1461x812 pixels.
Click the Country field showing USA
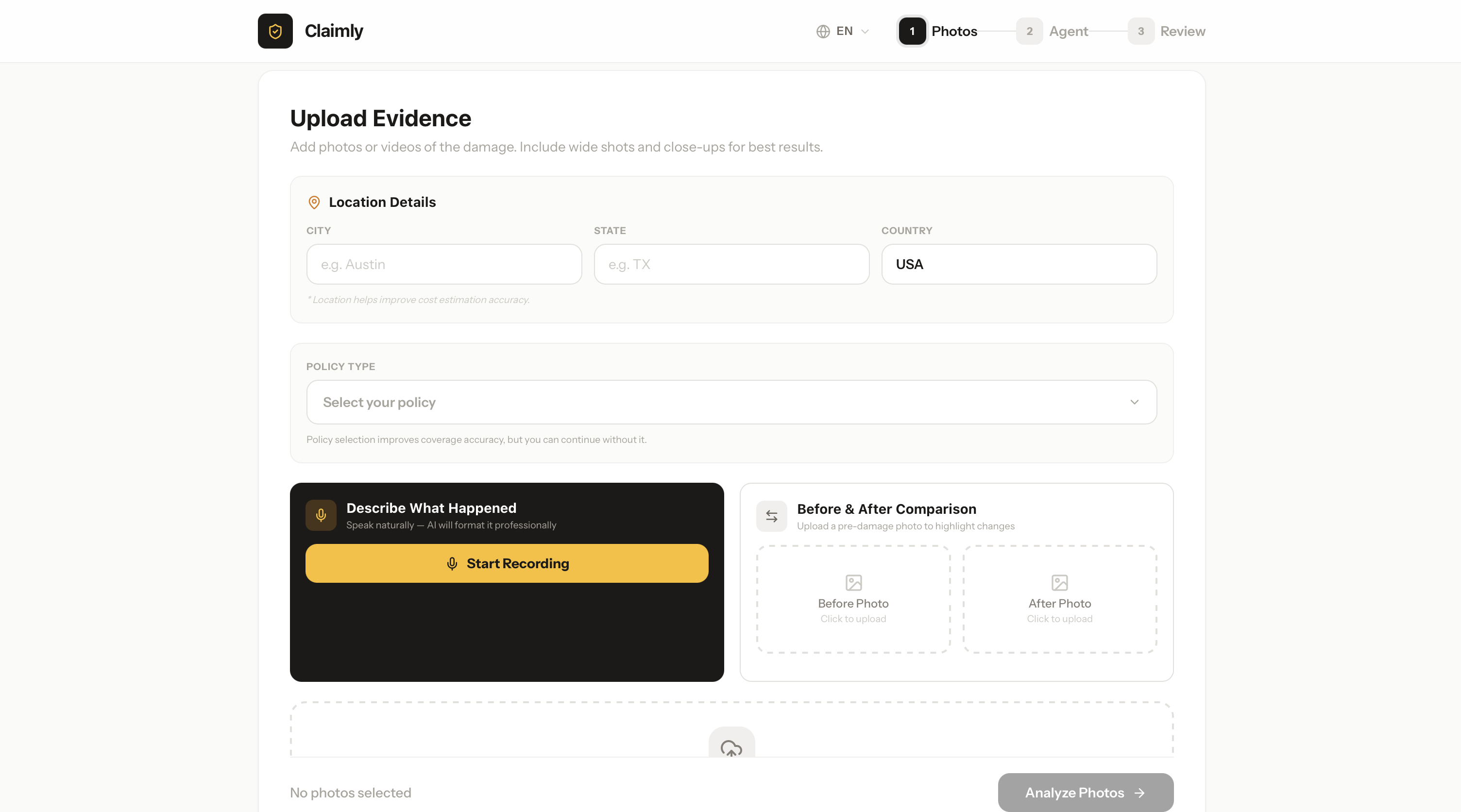(x=1019, y=264)
